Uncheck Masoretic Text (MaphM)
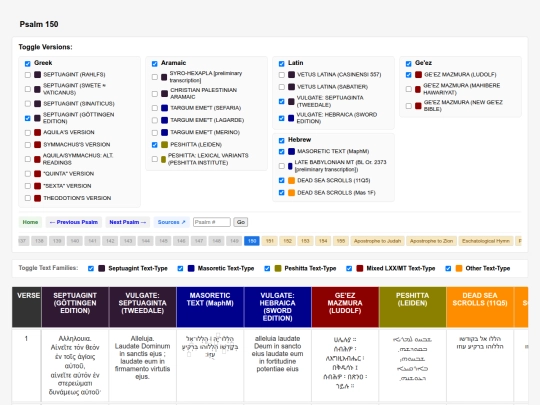540x405 pixels. coord(281,152)
